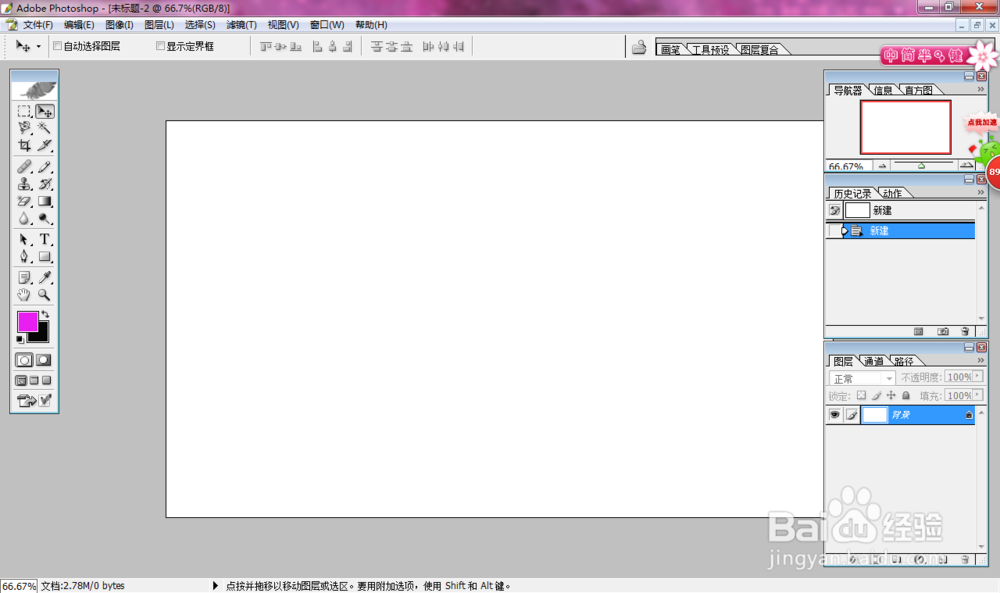The image size is (1000, 593).
Task: Switch to Standard edit mode
Action: click(x=24, y=360)
